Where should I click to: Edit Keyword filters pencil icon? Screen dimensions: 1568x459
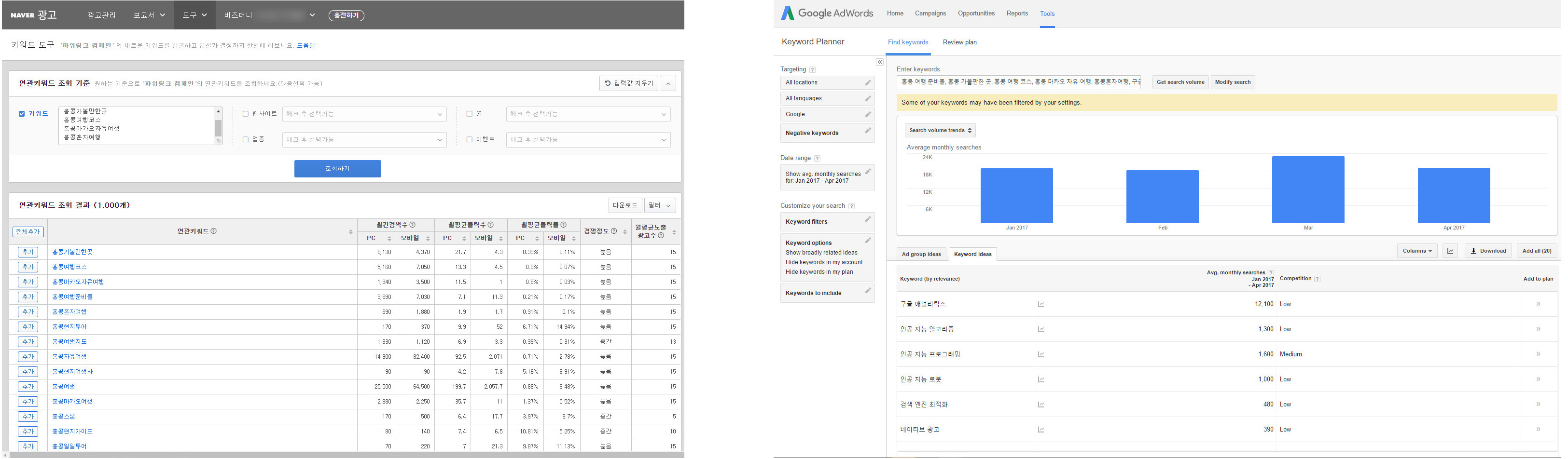click(x=868, y=219)
